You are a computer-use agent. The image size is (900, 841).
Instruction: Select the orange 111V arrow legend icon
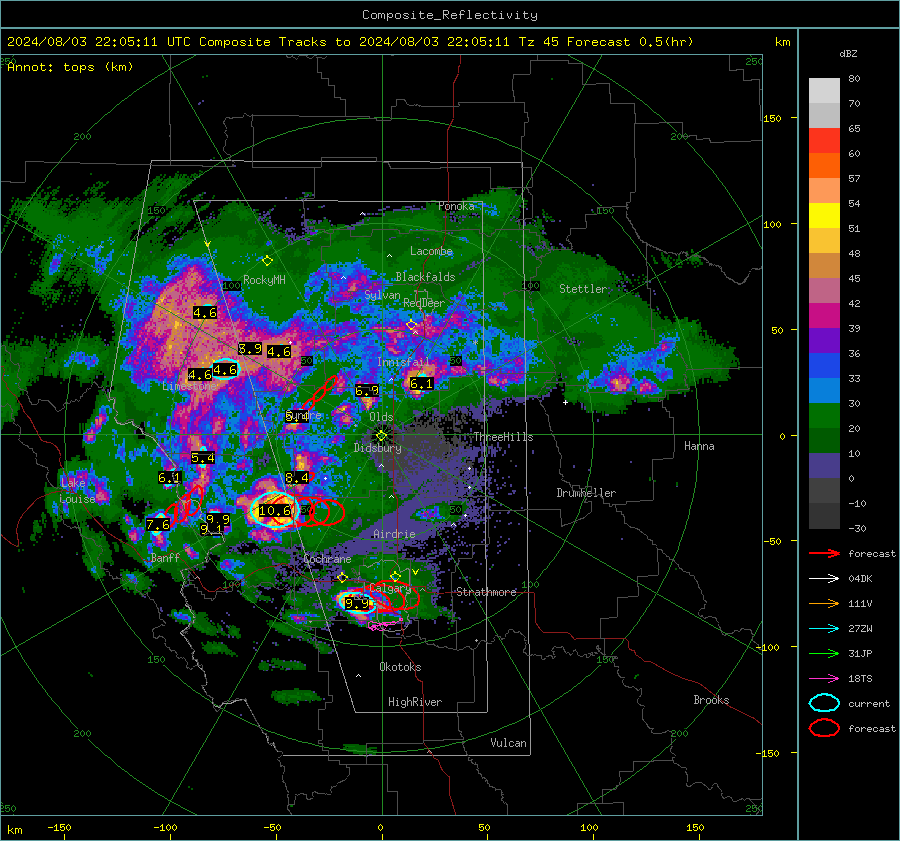point(824,603)
